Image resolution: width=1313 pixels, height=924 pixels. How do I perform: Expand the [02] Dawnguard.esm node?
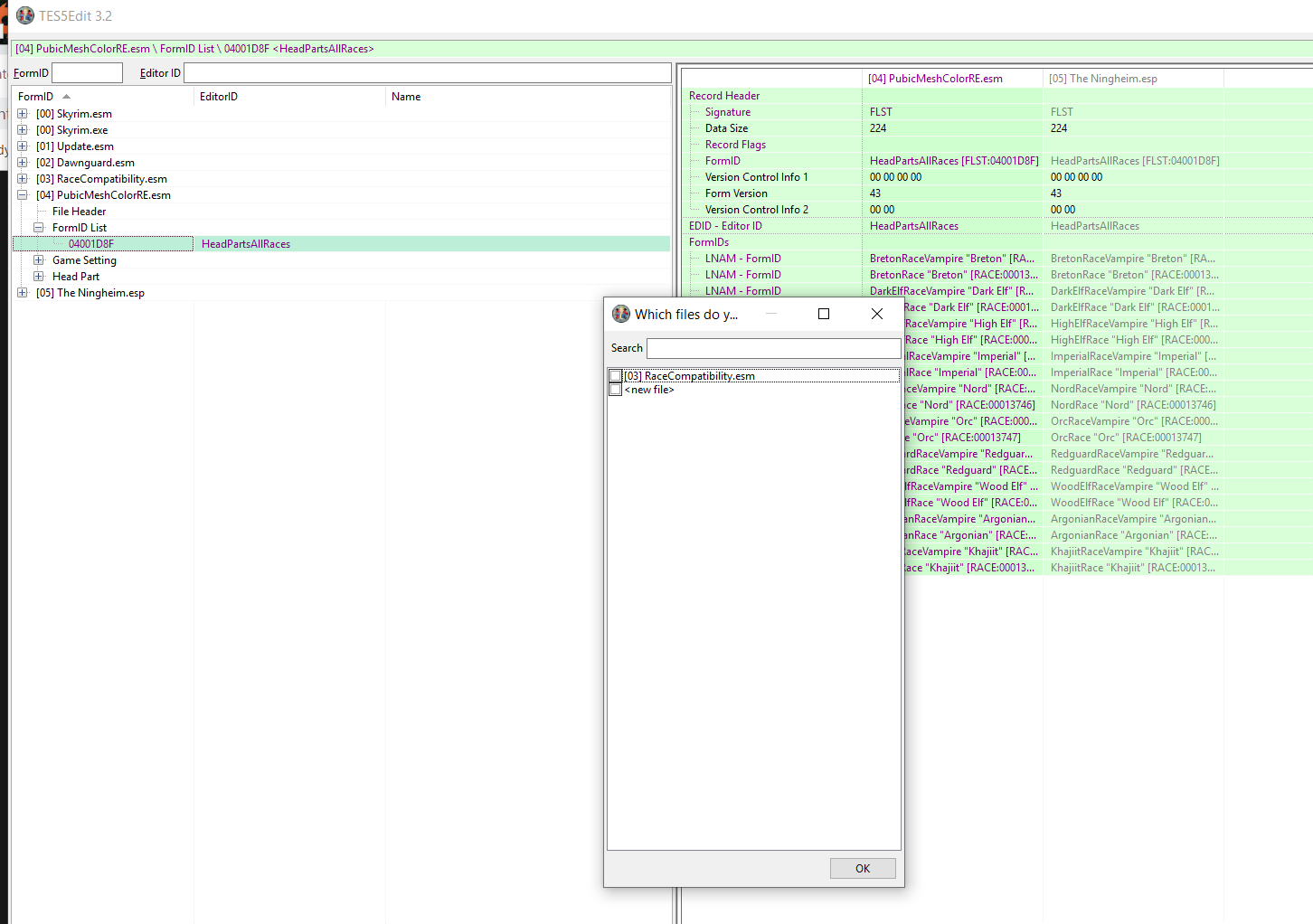23,163
